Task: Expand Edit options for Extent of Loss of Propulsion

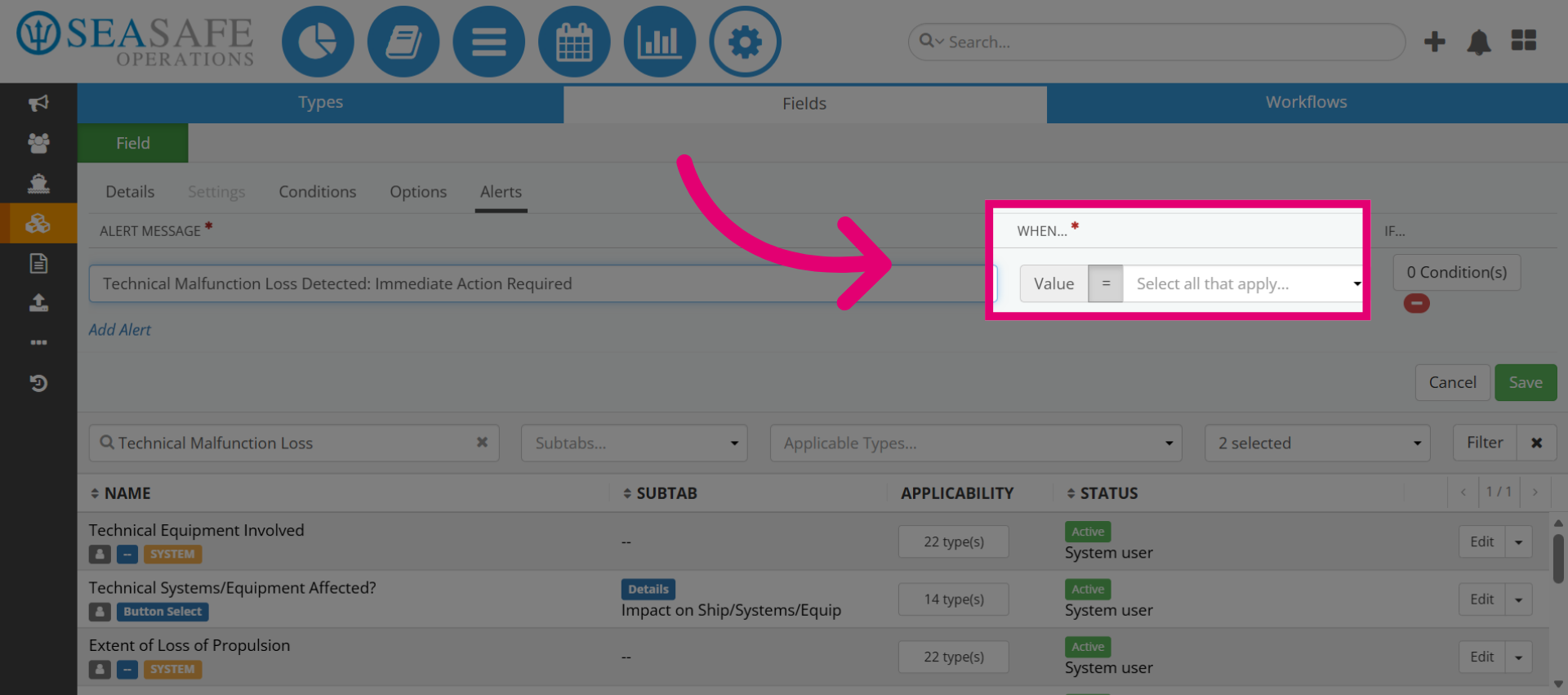Action: 1518,657
